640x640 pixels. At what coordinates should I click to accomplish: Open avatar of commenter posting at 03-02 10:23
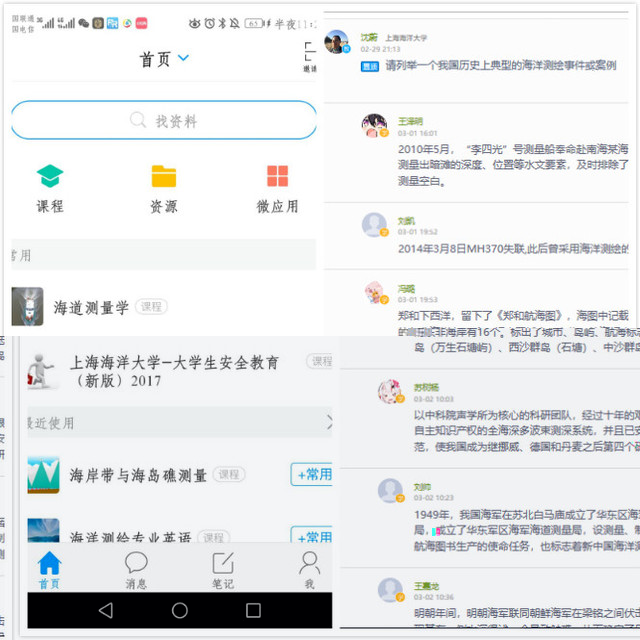coord(391,490)
